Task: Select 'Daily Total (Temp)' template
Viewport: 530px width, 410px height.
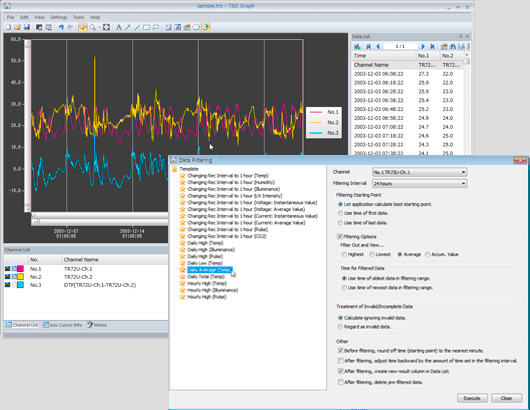Action: click(x=207, y=276)
